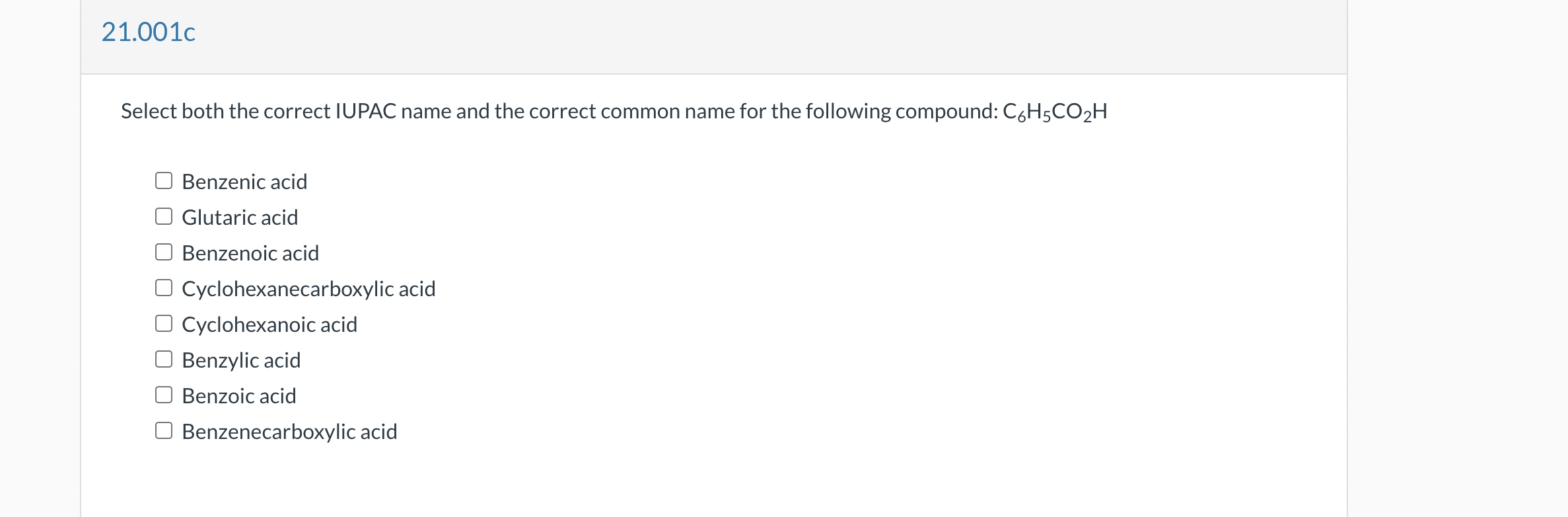Select the label Benzoic acid
The width and height of the screenshot is (1568, 517).
click(238, 395)
